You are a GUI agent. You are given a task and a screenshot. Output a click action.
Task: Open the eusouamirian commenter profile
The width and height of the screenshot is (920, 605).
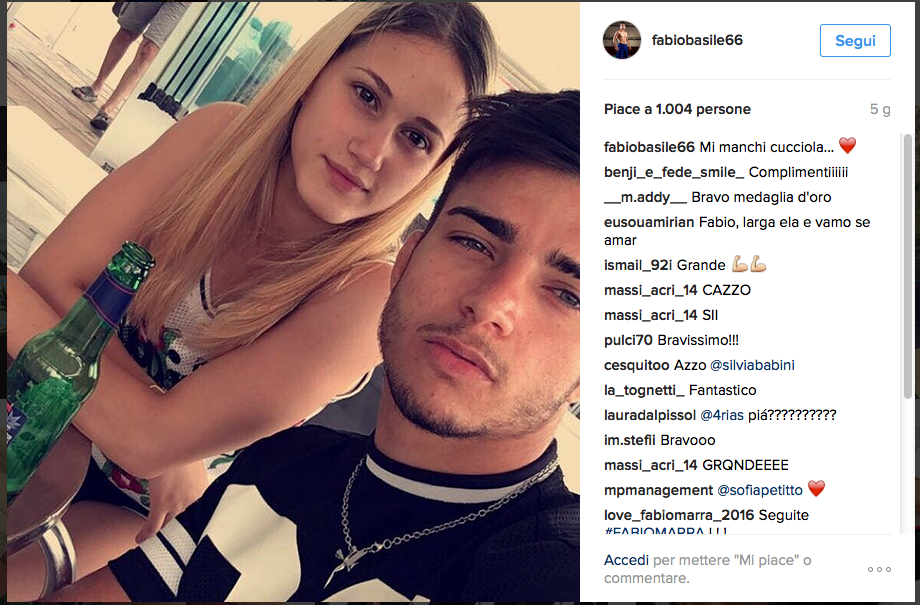650,222
